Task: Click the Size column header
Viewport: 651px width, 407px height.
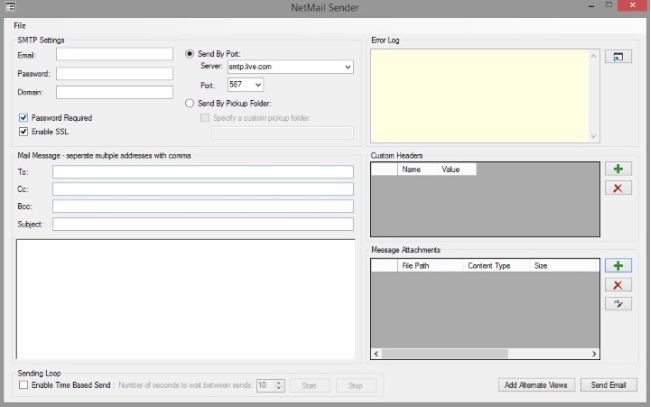Action: (564, 266)
